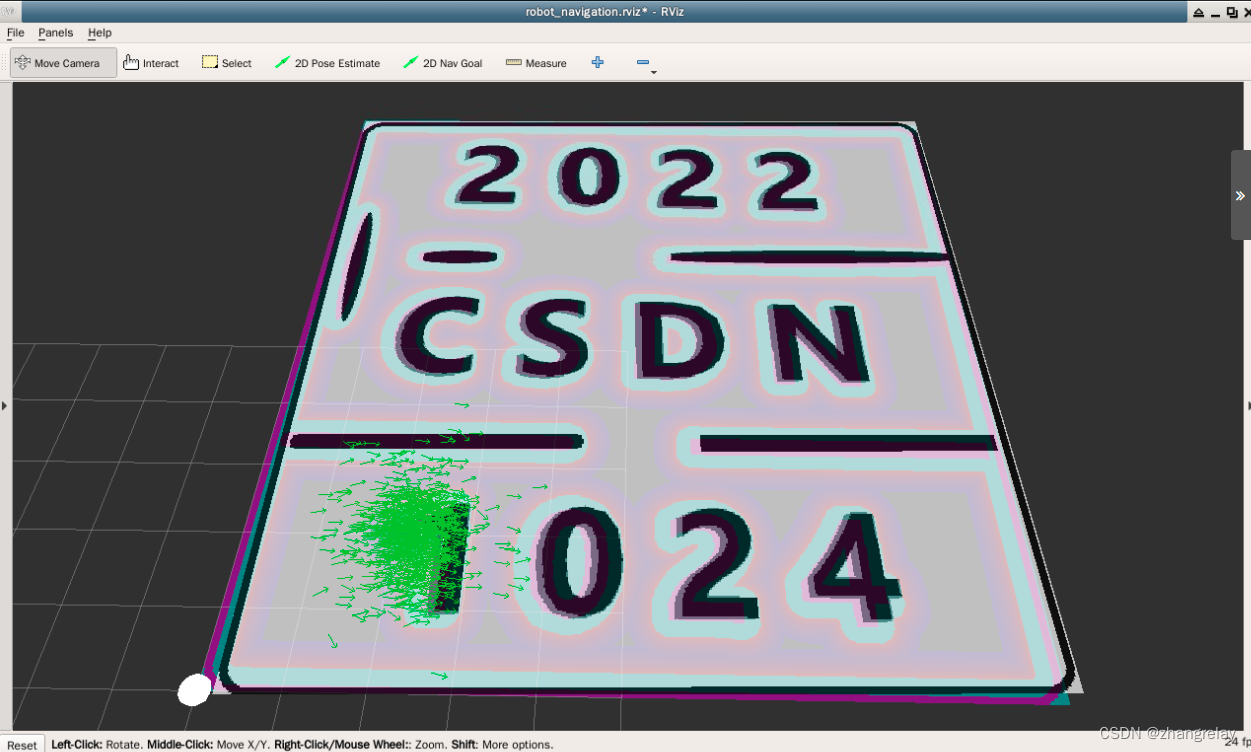This screenshot has height=752, width=1251.
Task: Expand the right Views panel handle
Action: [x=1247, y=405]
